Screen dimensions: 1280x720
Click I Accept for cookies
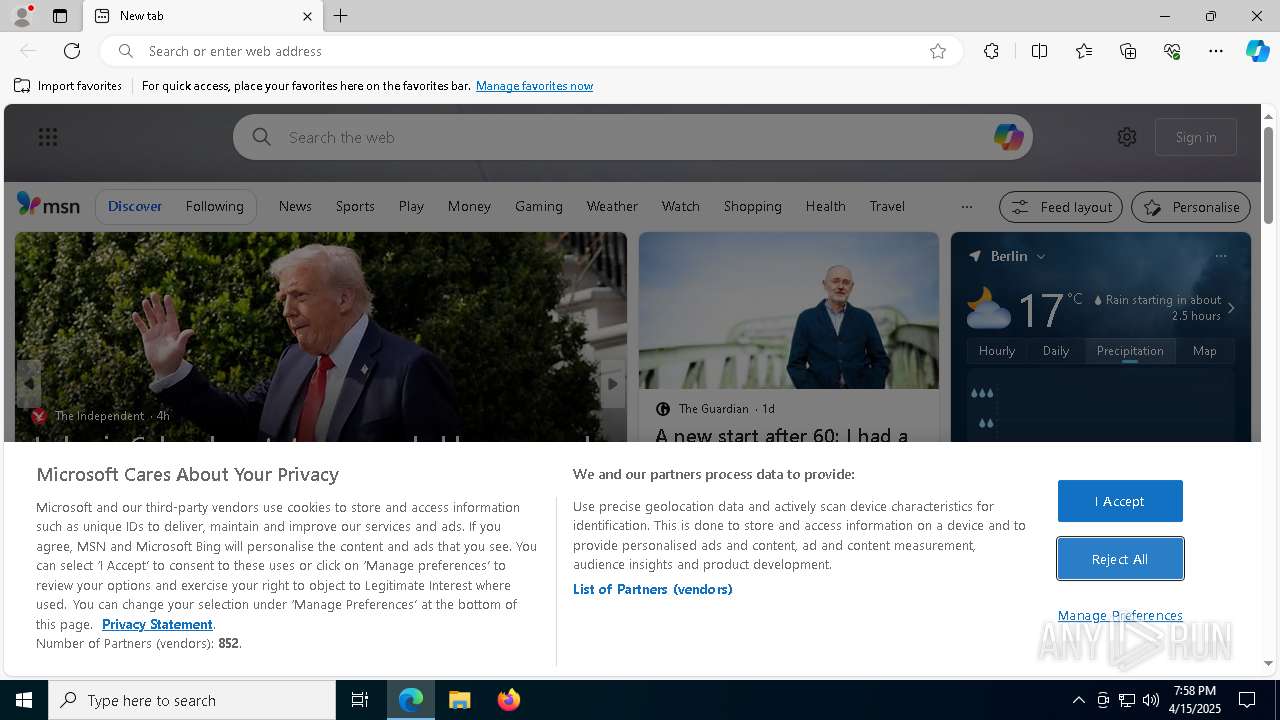point(1120,501)
